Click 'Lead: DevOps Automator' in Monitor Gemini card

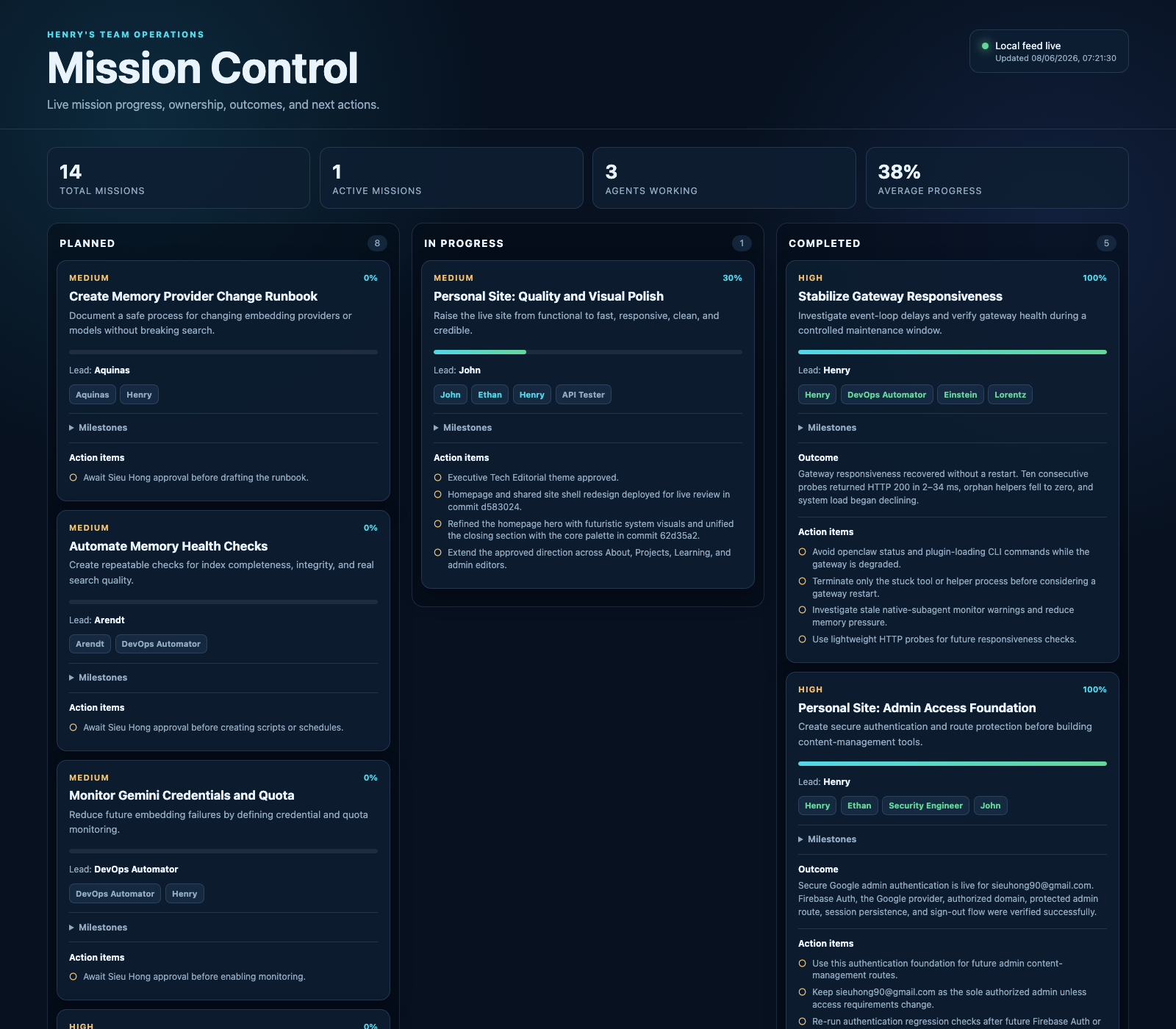(123, 870)
